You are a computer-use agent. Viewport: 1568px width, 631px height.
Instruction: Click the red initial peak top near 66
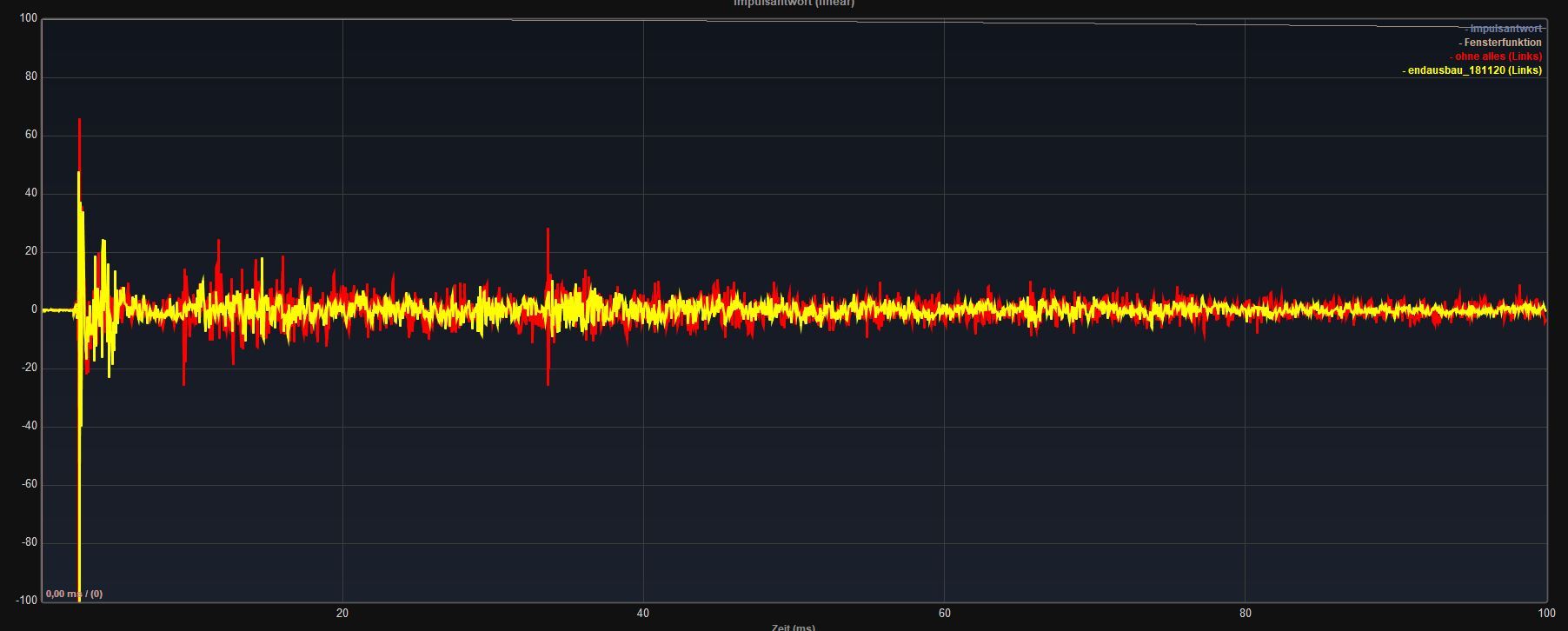[x=79, y=122]
